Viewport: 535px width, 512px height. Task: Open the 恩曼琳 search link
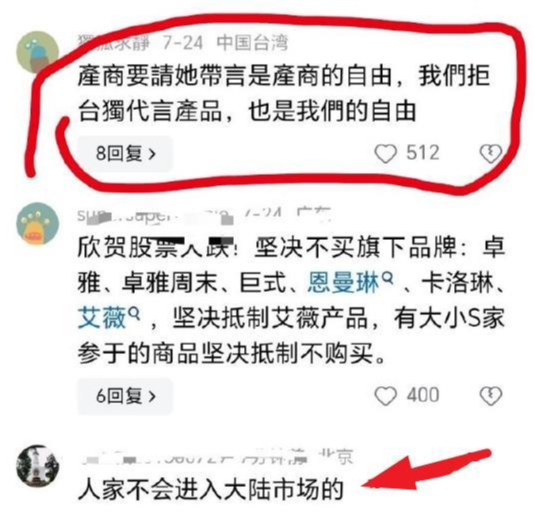click(343, 283)
